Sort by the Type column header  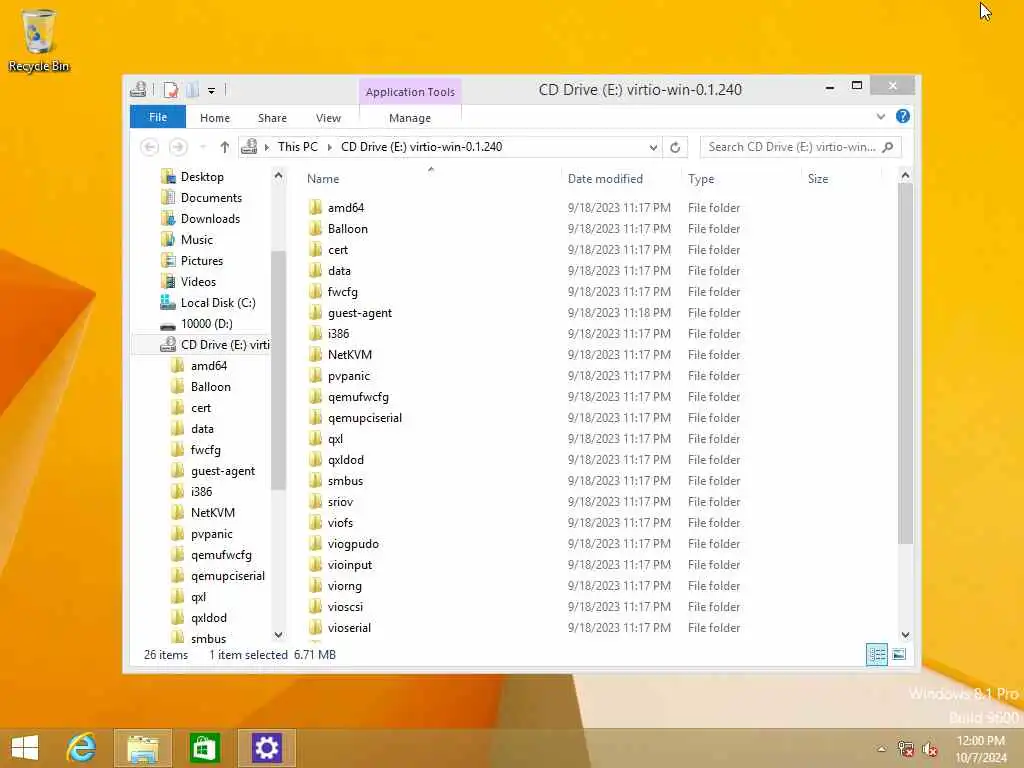pos(741,178)
